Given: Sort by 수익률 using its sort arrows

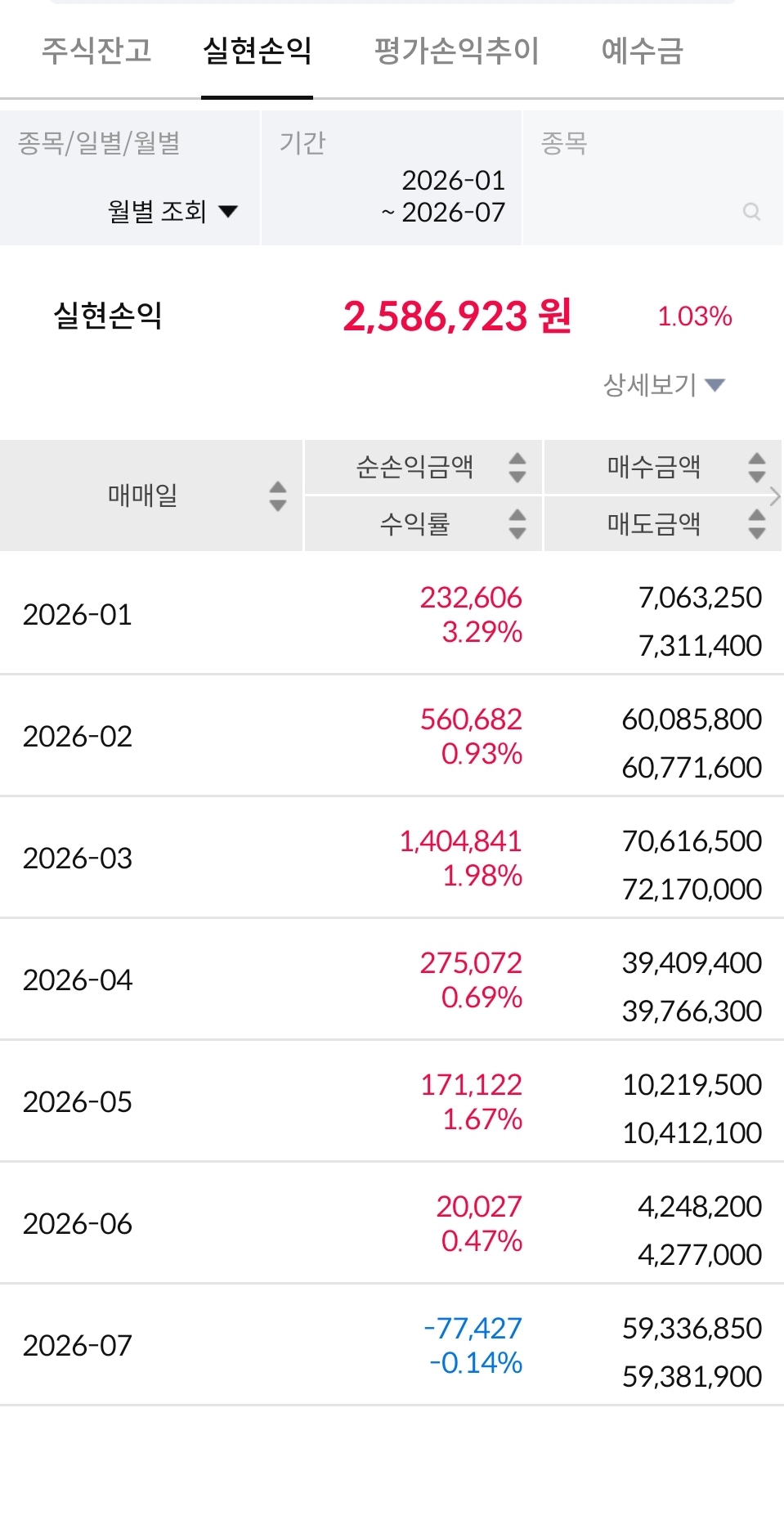Looking at the screenshot, I should [517, 524].
